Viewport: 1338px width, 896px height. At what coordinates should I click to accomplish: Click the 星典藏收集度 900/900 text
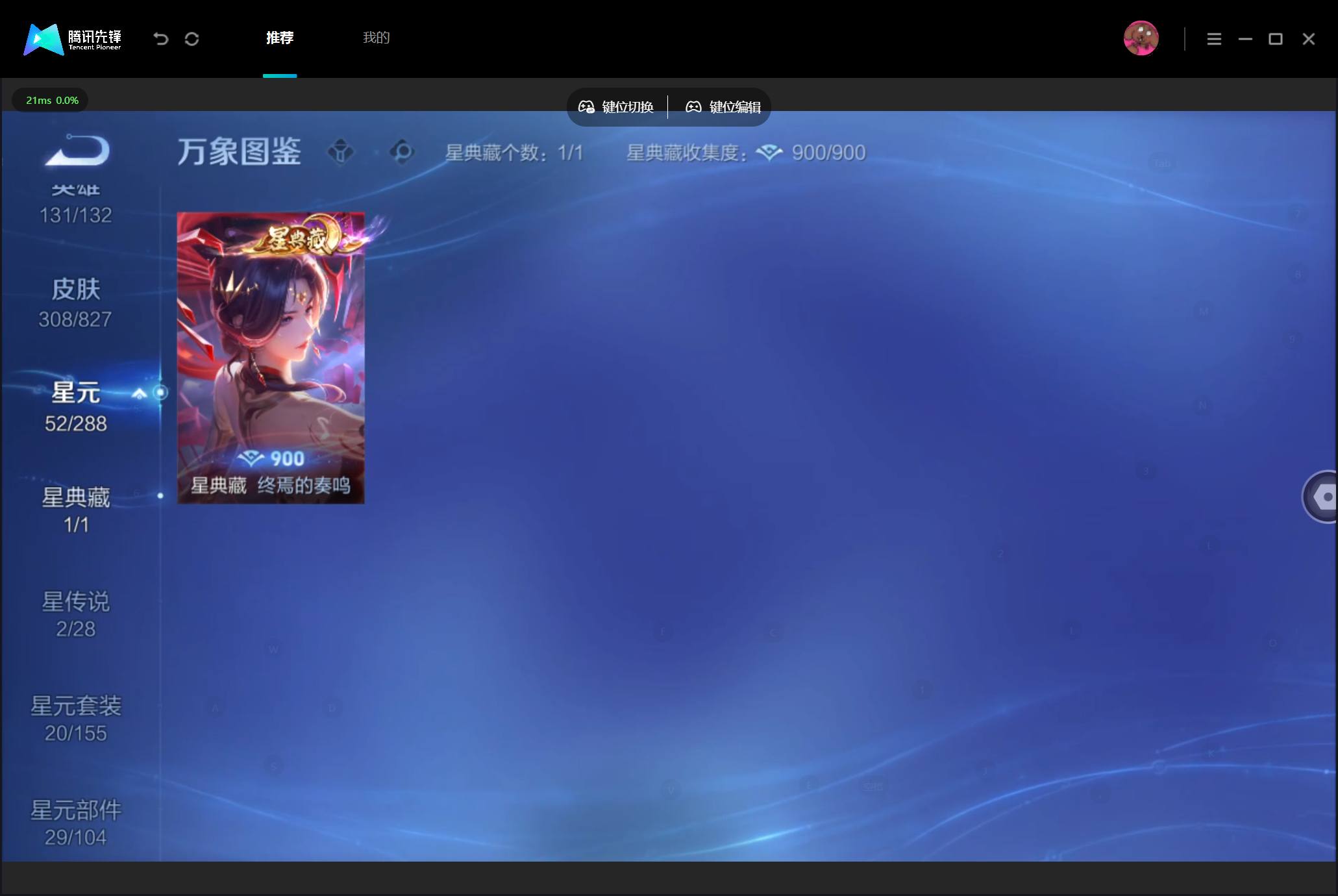(x=746, y=153)
